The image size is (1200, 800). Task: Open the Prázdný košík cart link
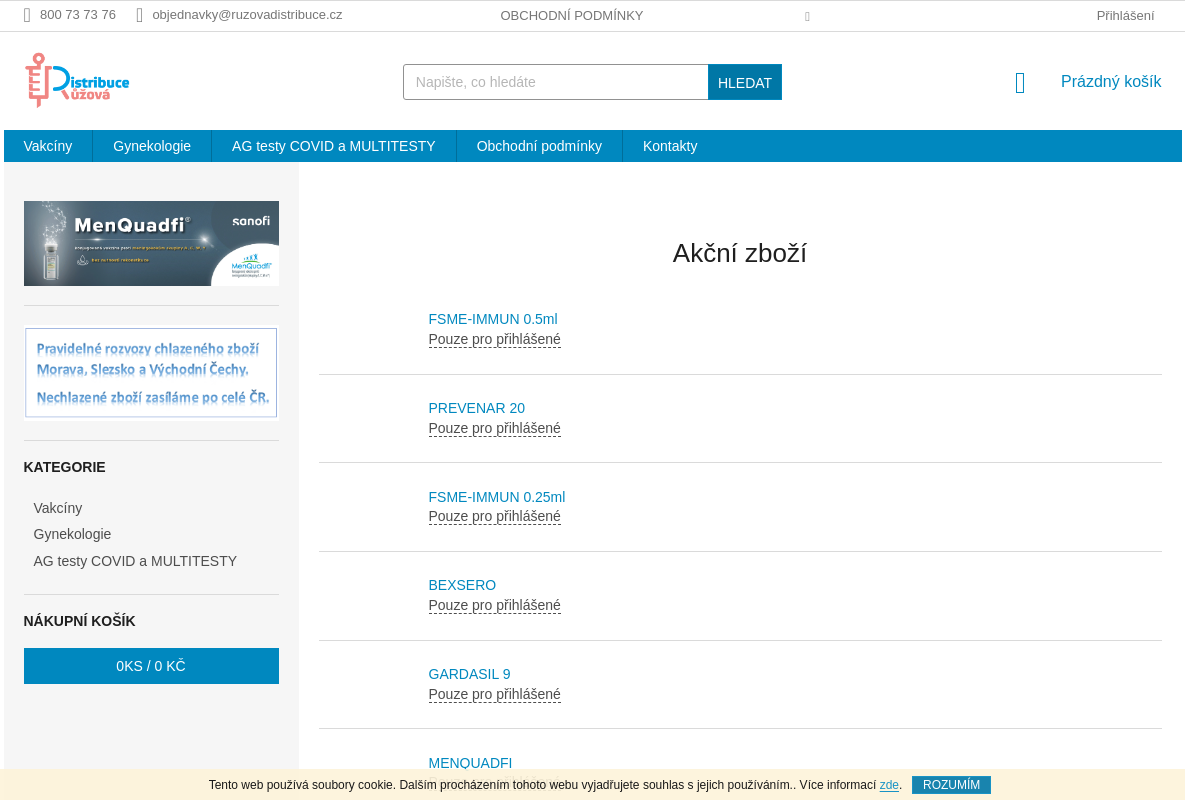coord(1111,82)
